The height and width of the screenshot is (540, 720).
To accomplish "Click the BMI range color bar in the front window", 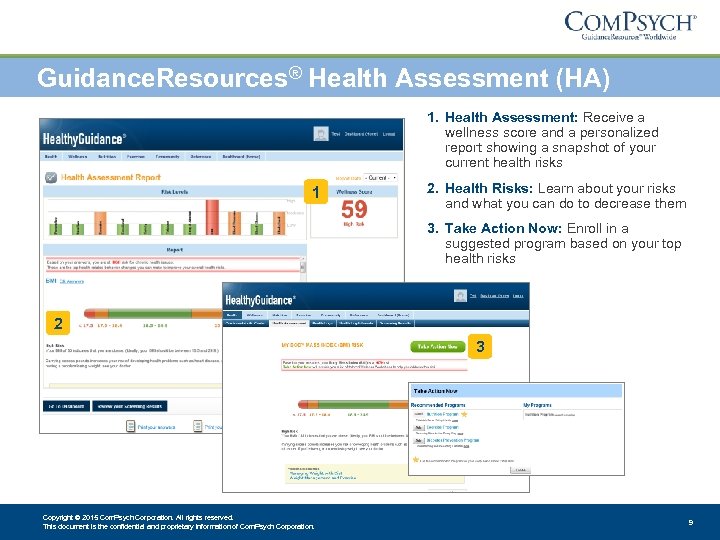I will pyautogui.click(x=354, y=405).
